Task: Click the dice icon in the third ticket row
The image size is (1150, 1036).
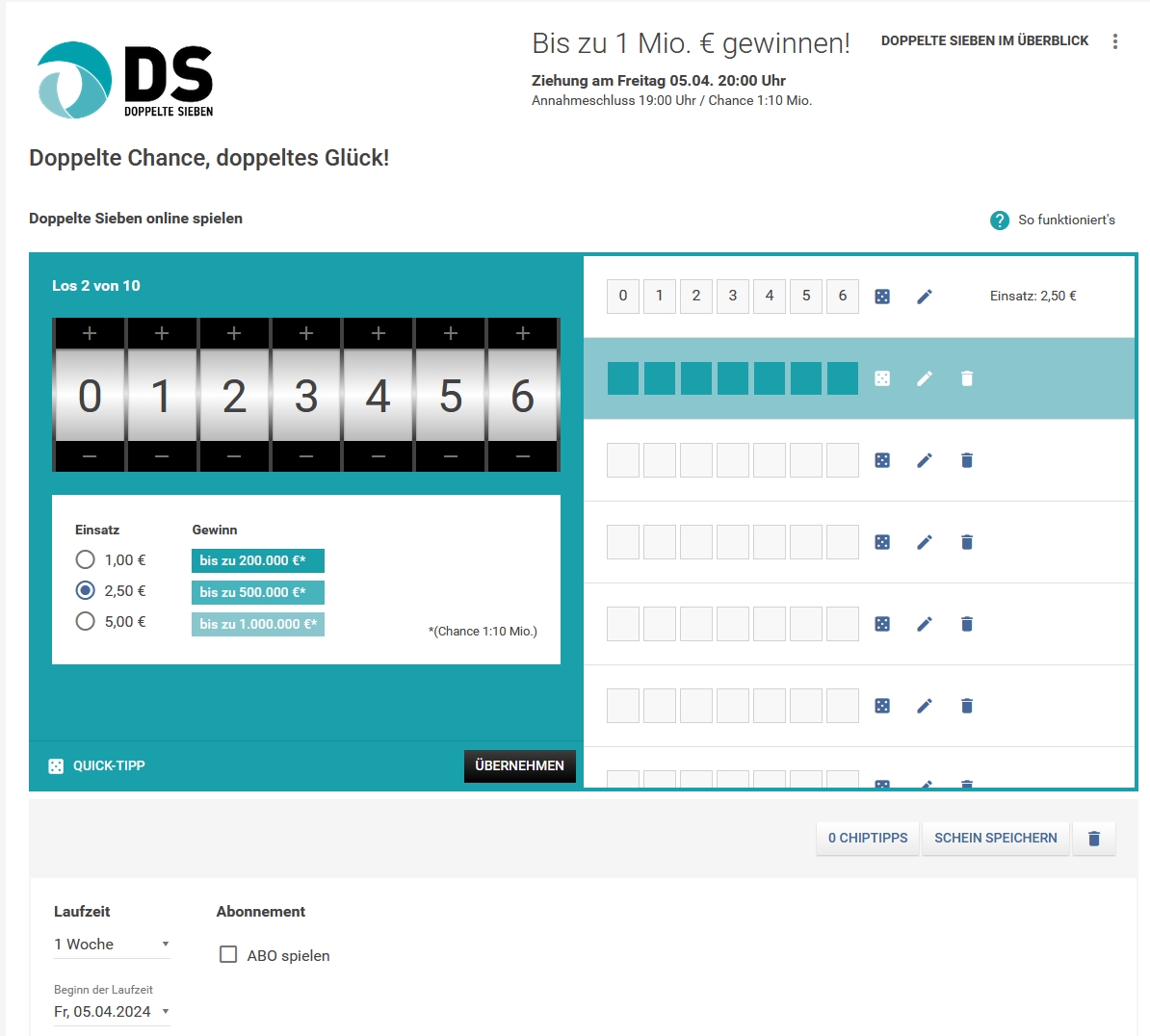Action: click(882, 460)
